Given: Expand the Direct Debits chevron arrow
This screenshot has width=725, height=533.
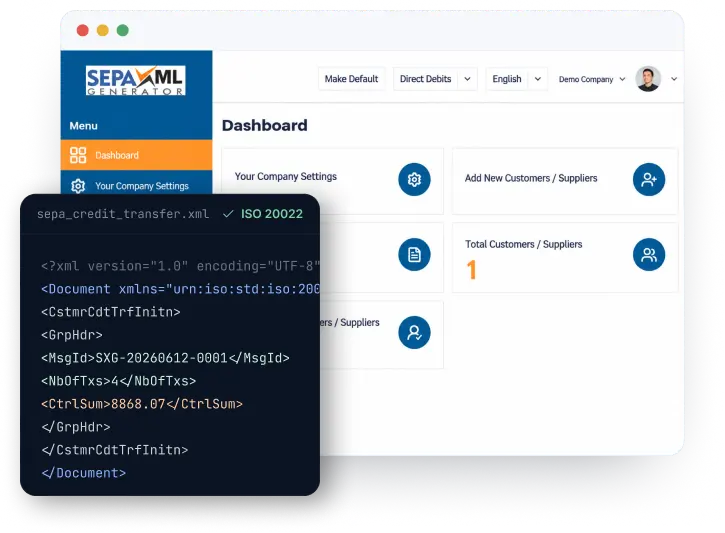Looking at the screenshot, I should click(x=467, y=79).
